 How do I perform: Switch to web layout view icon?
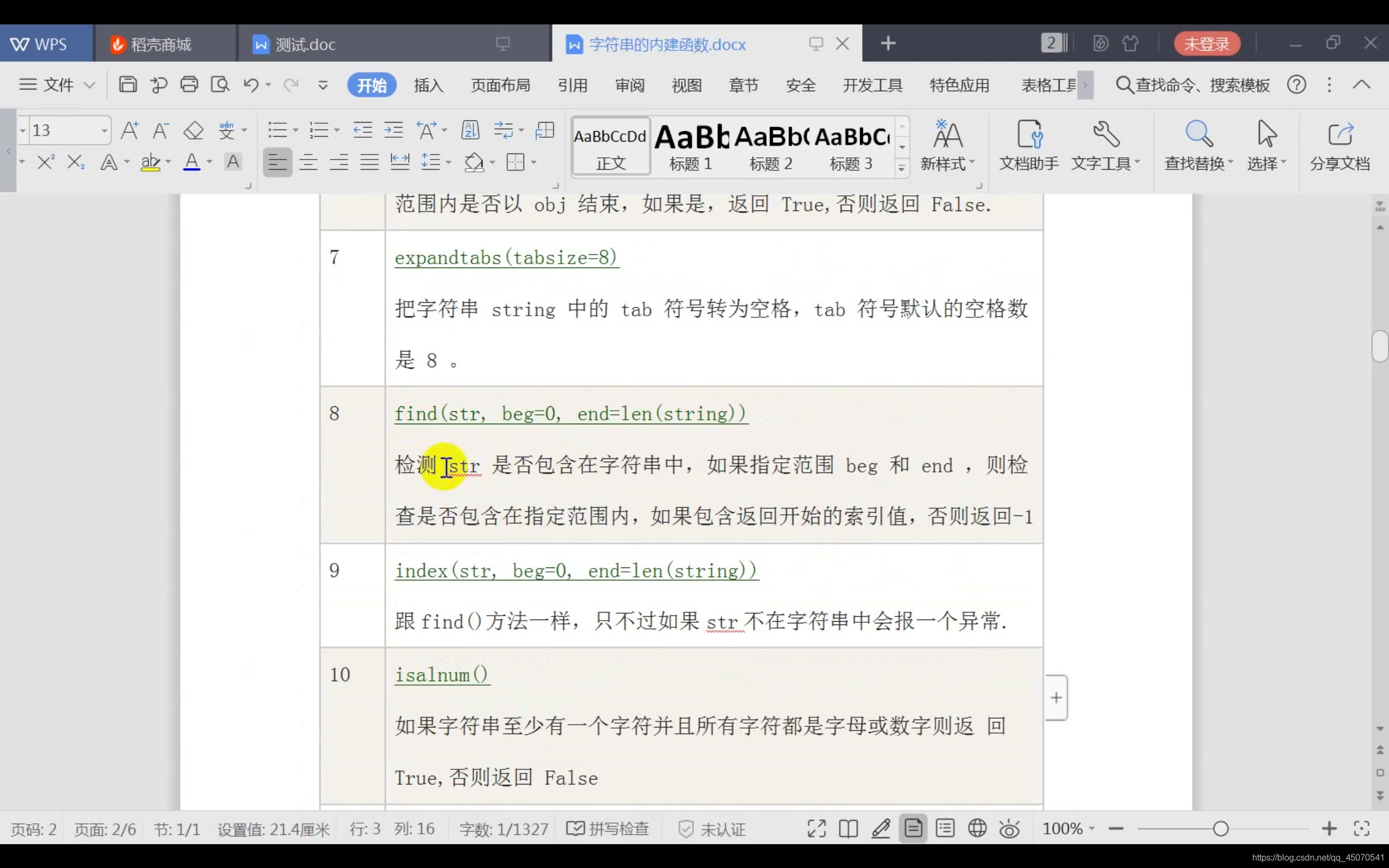(977, 828)
